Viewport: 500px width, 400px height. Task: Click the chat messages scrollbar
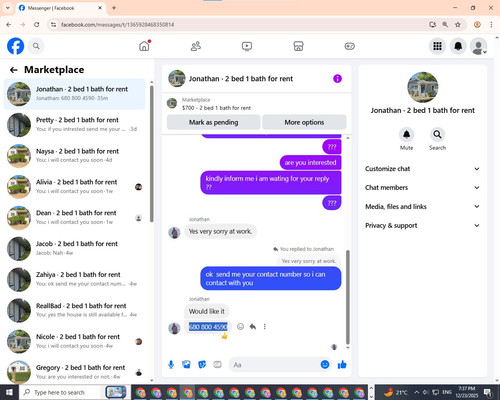[x=348, y=297]
